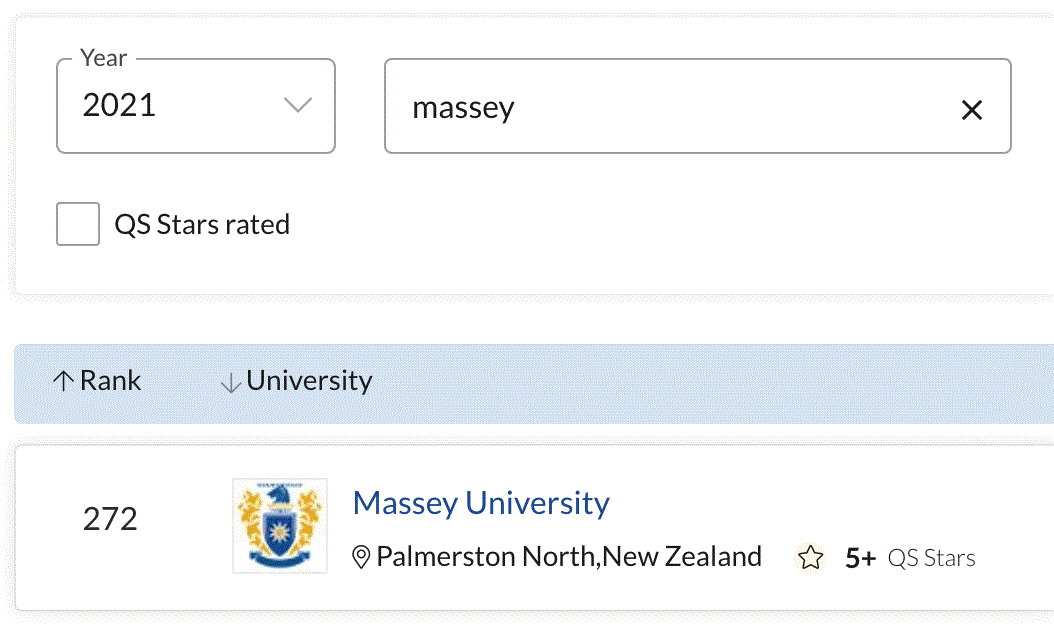Open the Massey University link
The image size is (1054, 630).
pos(481,503)
